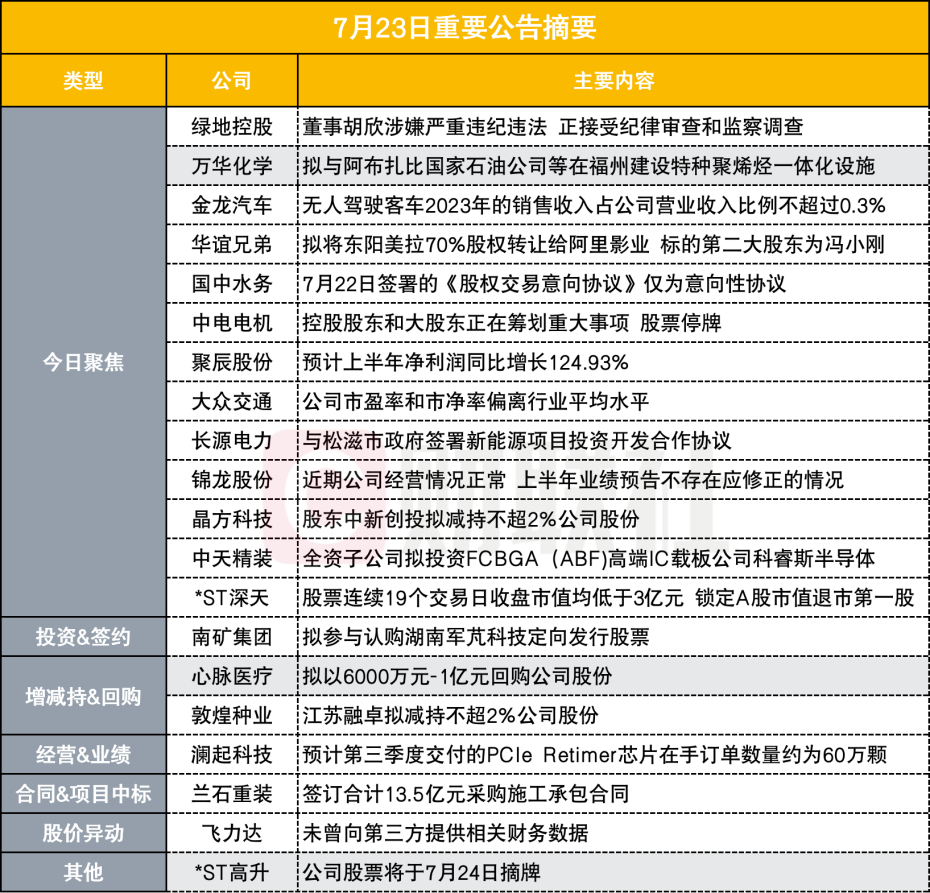930x893 pixels.
Task: Click company name 敦煌种业
Action: pos(232,716)
